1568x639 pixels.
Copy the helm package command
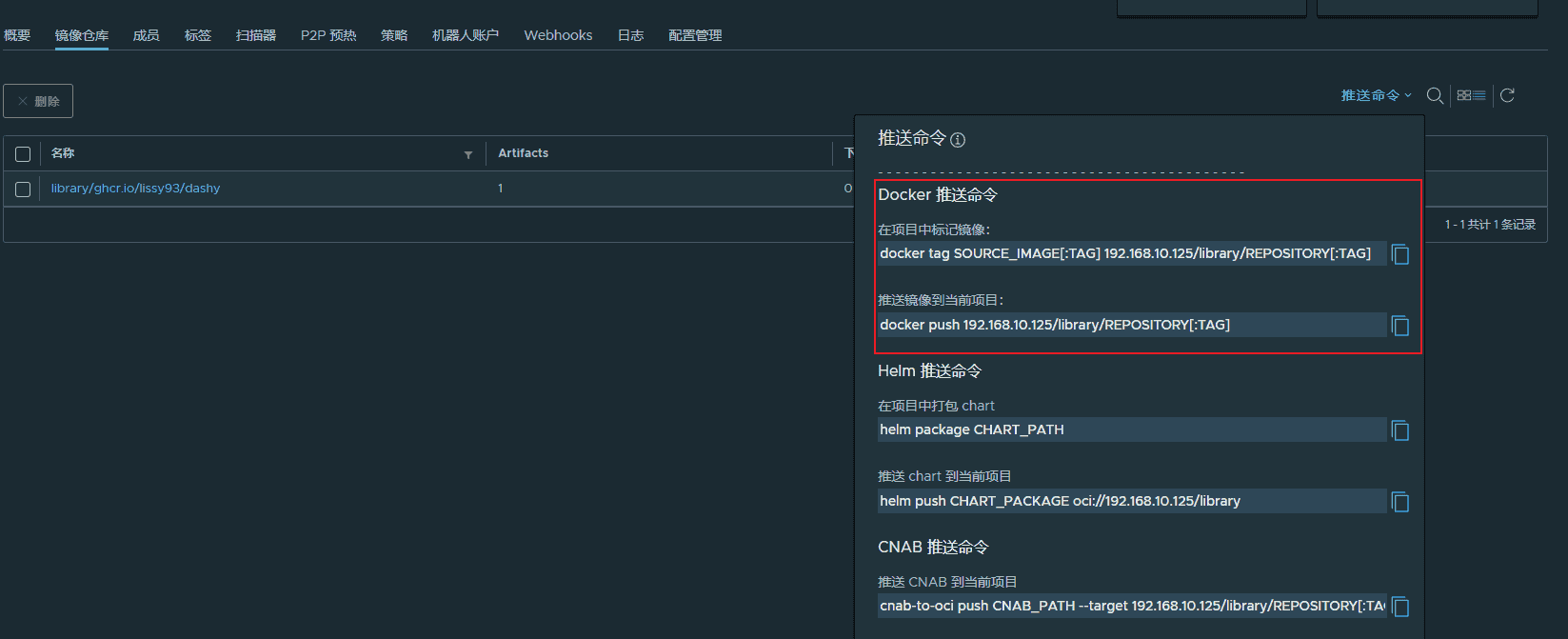1400,430
